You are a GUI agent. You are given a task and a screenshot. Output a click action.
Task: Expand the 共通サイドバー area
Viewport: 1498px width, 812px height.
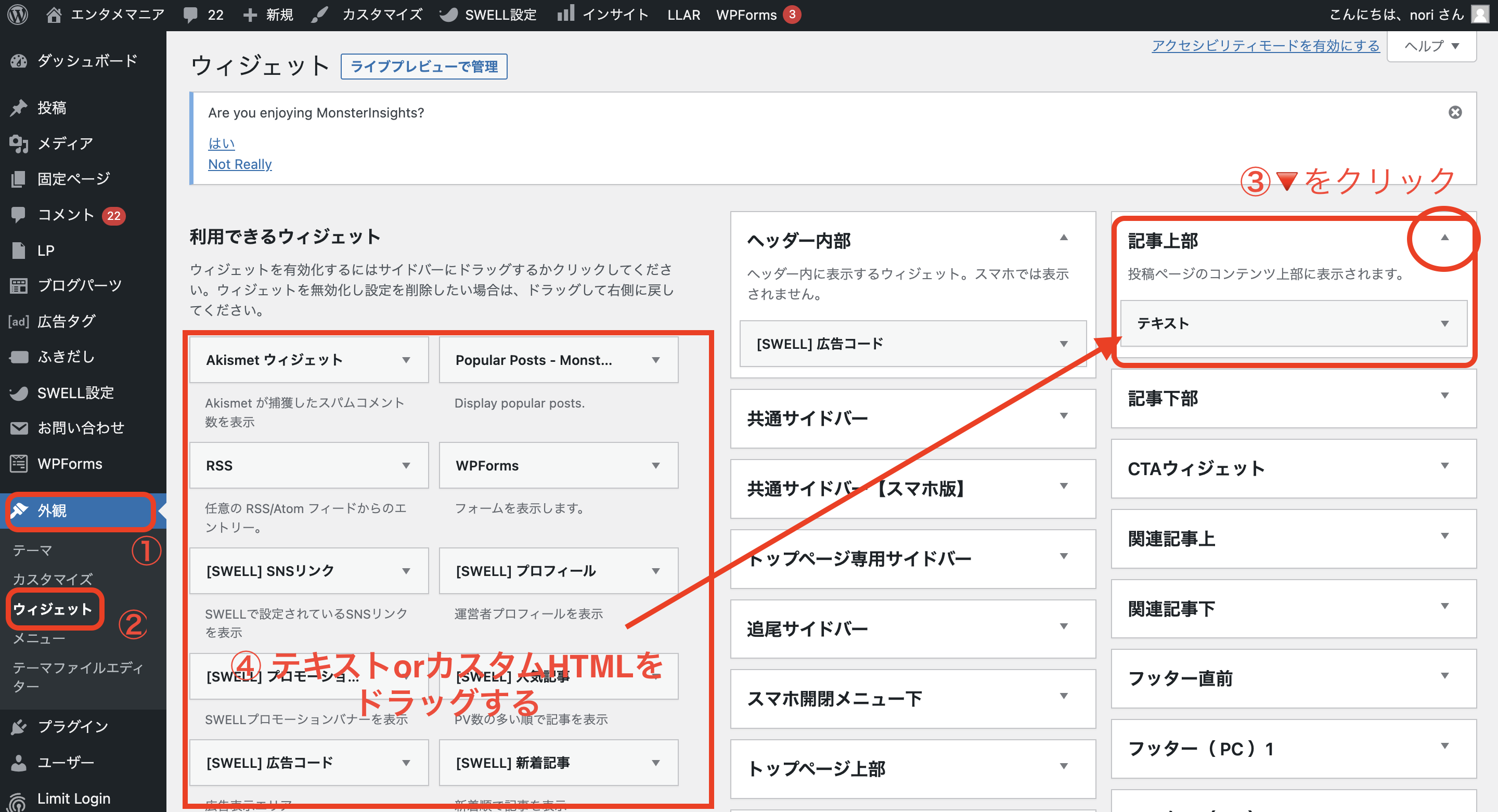[x=1064, y=416]
